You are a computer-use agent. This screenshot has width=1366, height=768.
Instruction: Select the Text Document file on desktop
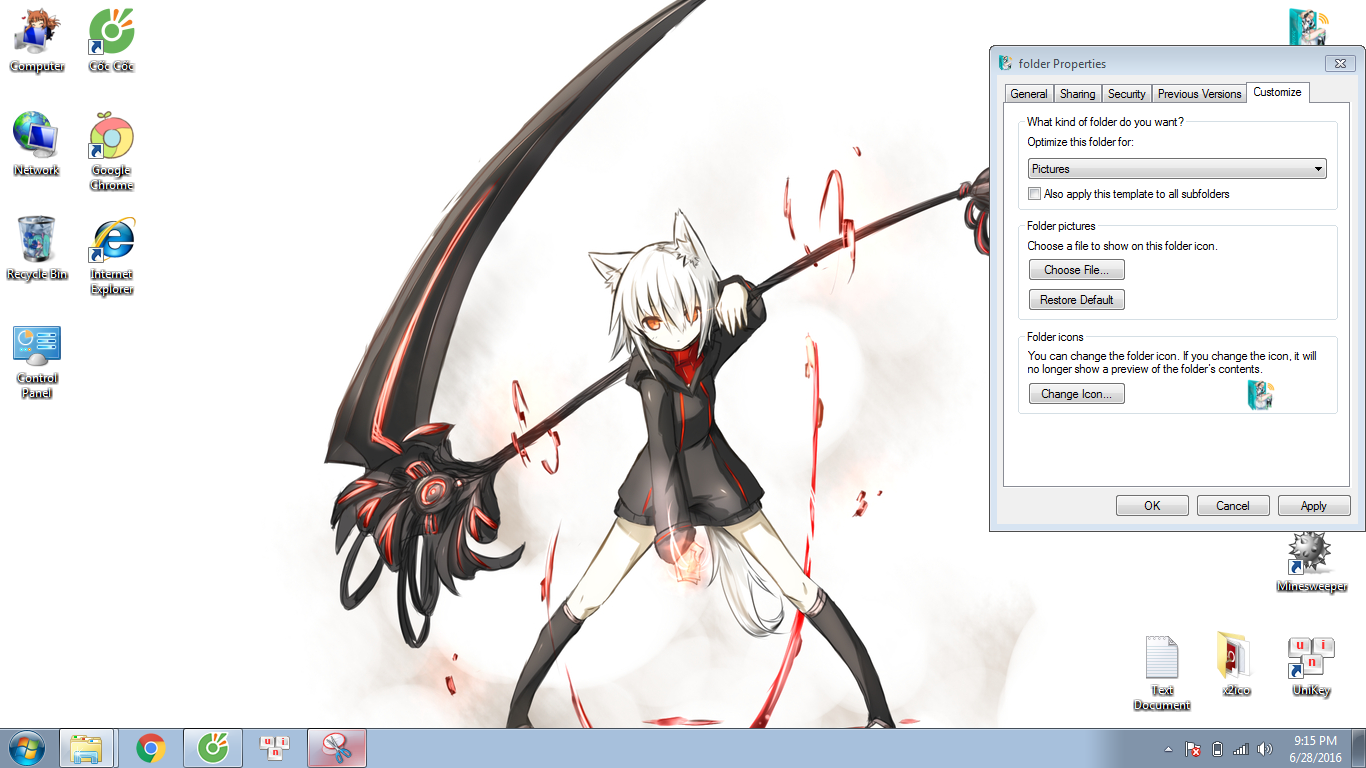click(1162, 672)
